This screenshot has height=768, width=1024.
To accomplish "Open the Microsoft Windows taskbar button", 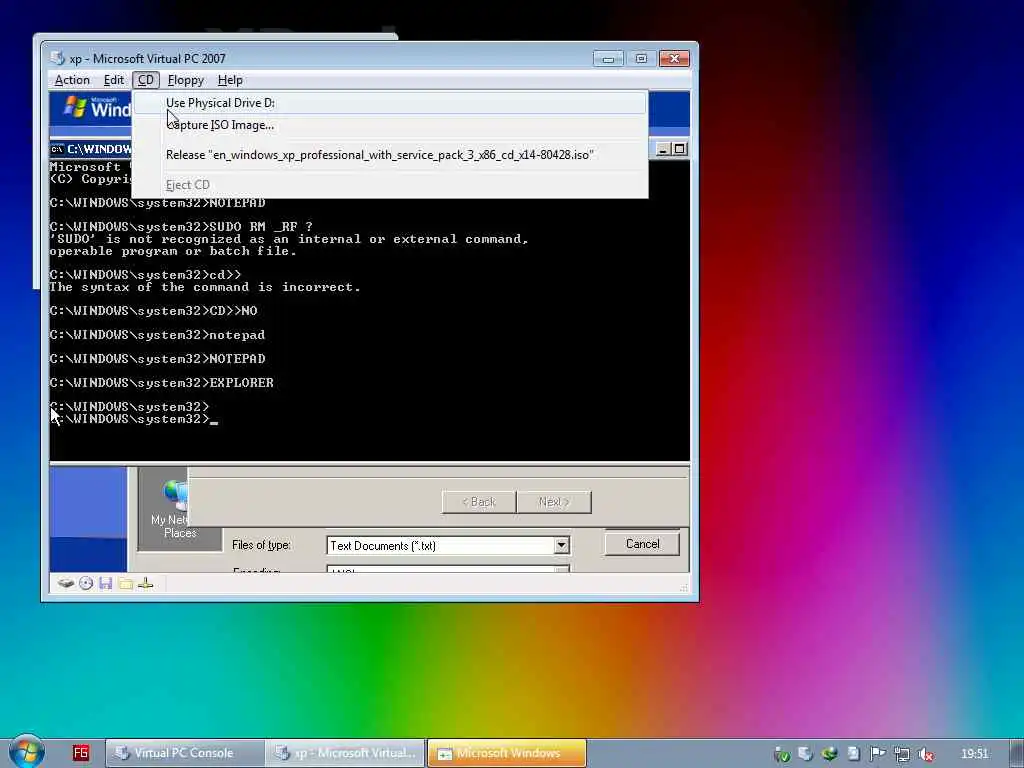I will tap(507, 753).
